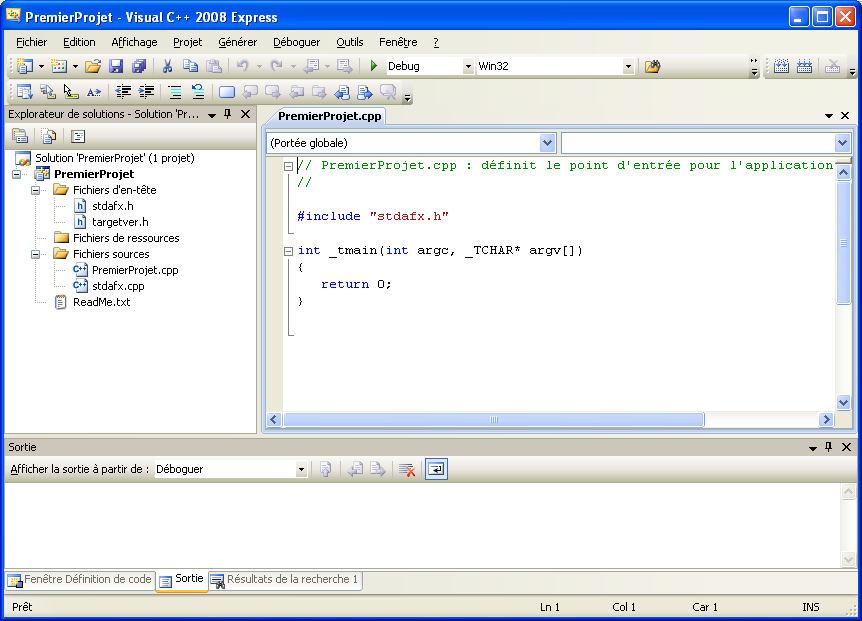Click the Save All icon
Screen dimensions: 862x621
139,66
